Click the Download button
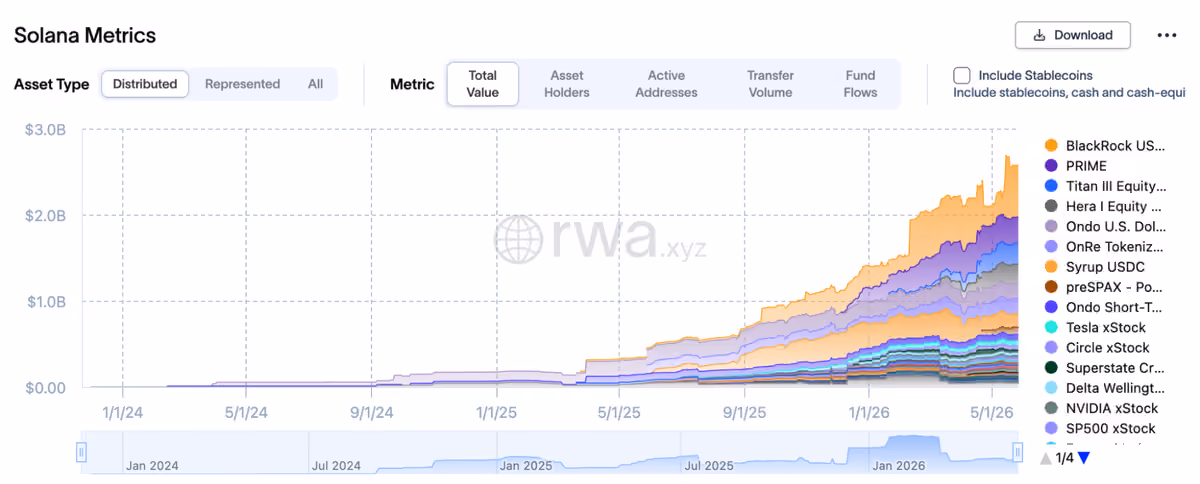 [x=1073, y=35]
